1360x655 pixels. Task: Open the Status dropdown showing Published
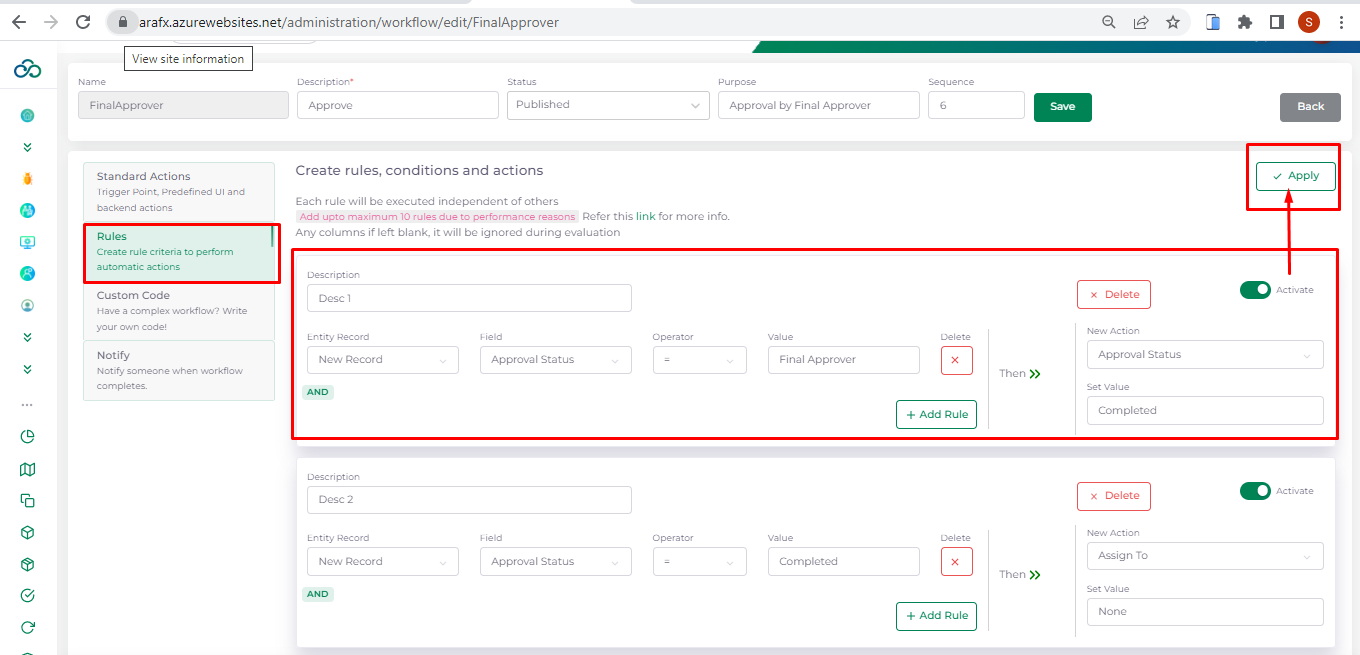(607, 105)
